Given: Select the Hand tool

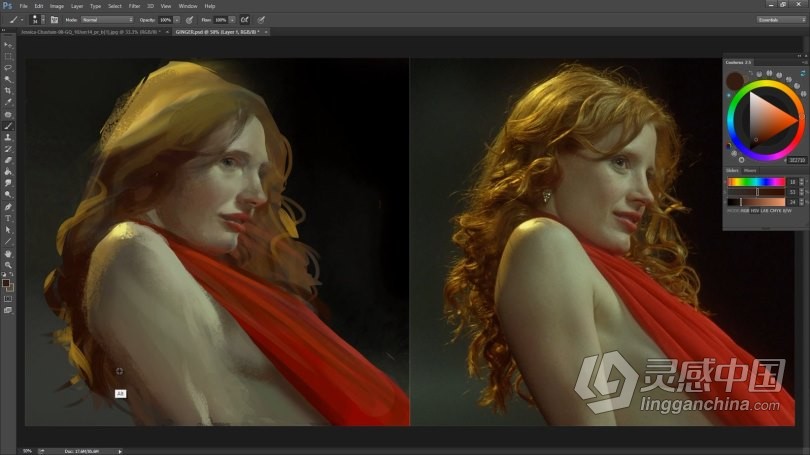Looking at the screenshot, I should [x=8, y=254].
